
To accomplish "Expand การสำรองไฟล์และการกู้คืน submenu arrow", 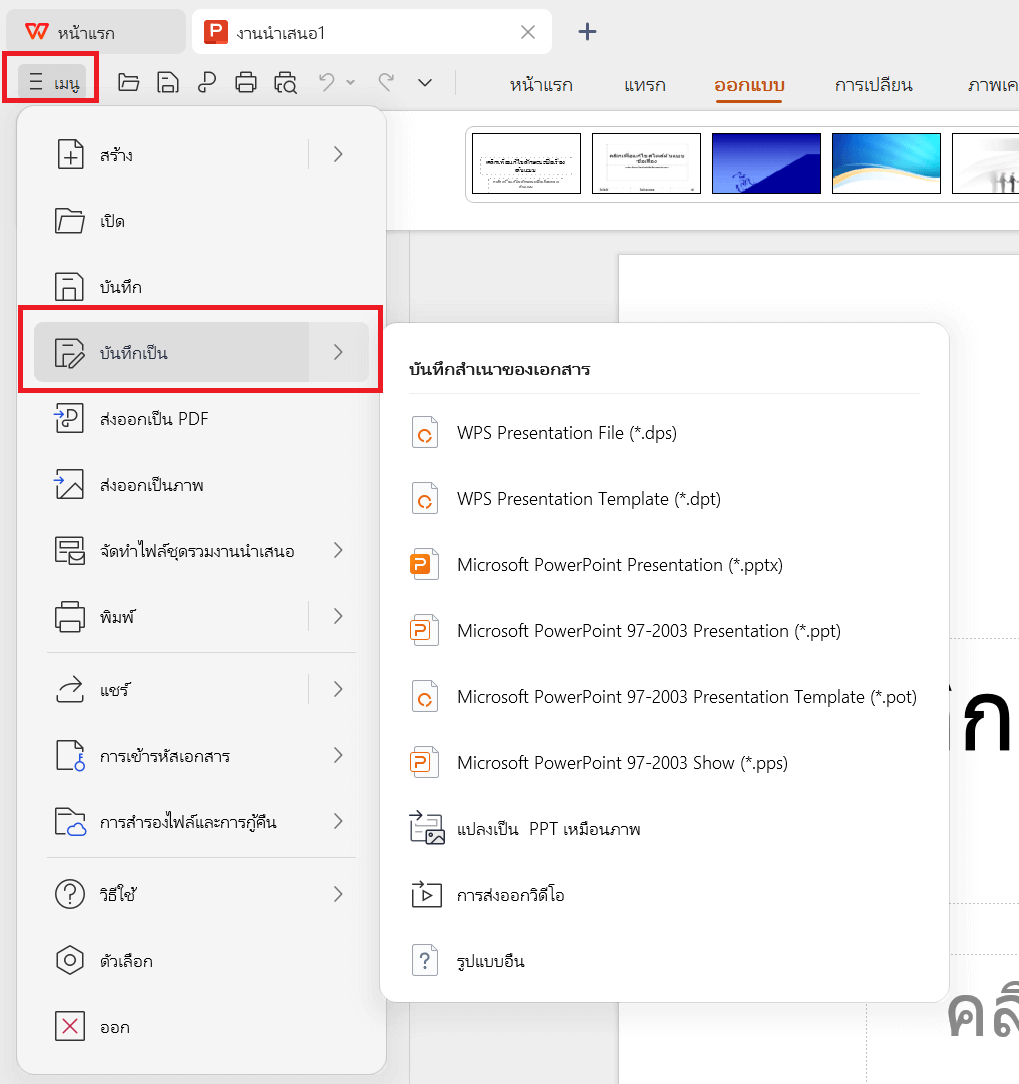I will click(338, 821).
